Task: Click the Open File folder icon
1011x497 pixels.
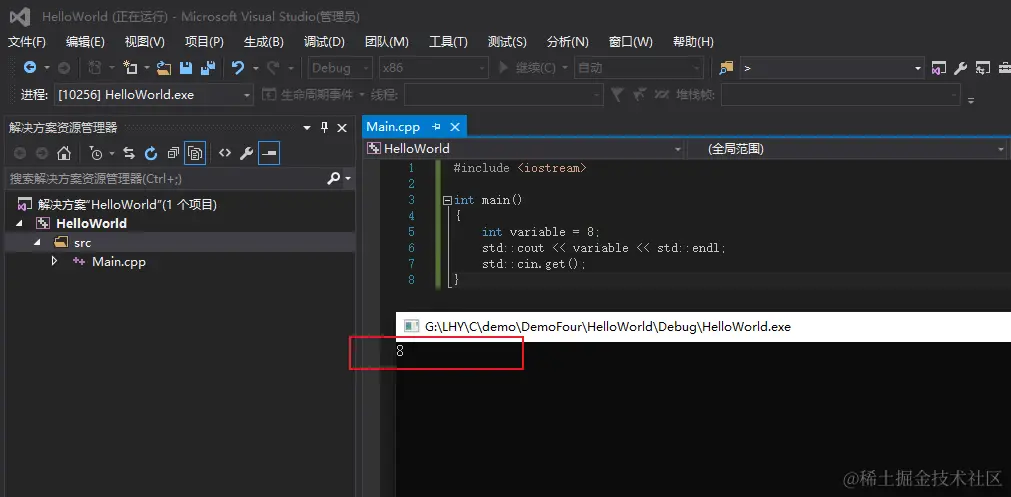Action: [164, 68]
